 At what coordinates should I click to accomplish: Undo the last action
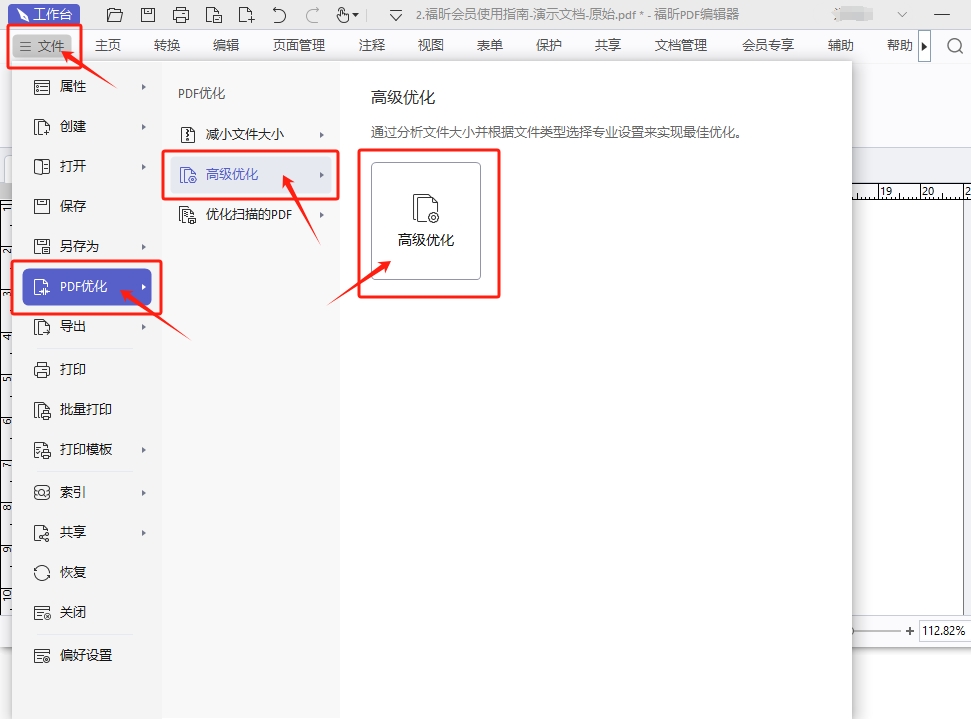click(279, 14)
